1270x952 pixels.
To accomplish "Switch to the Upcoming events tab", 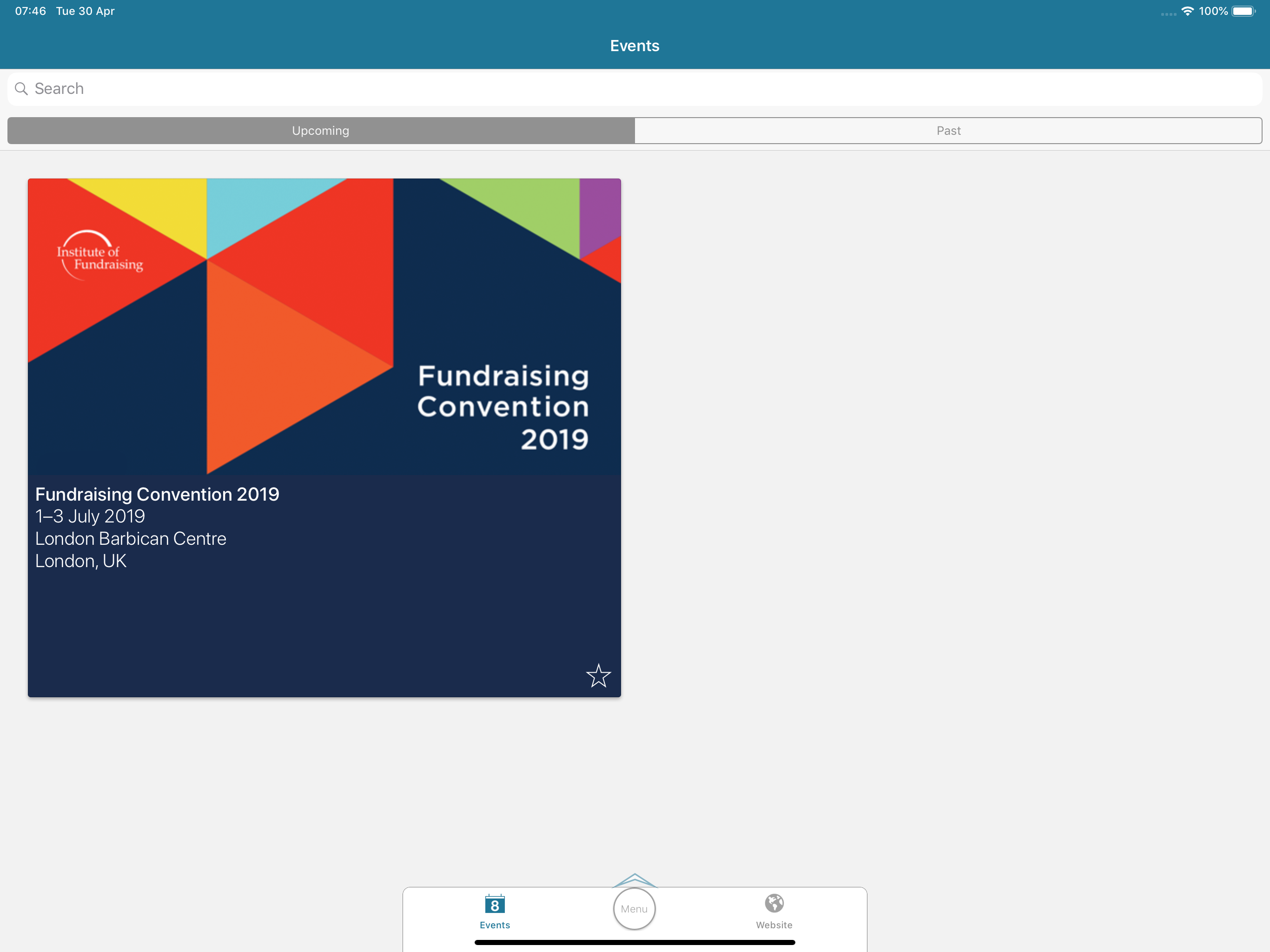I will (x=321, y=131).
